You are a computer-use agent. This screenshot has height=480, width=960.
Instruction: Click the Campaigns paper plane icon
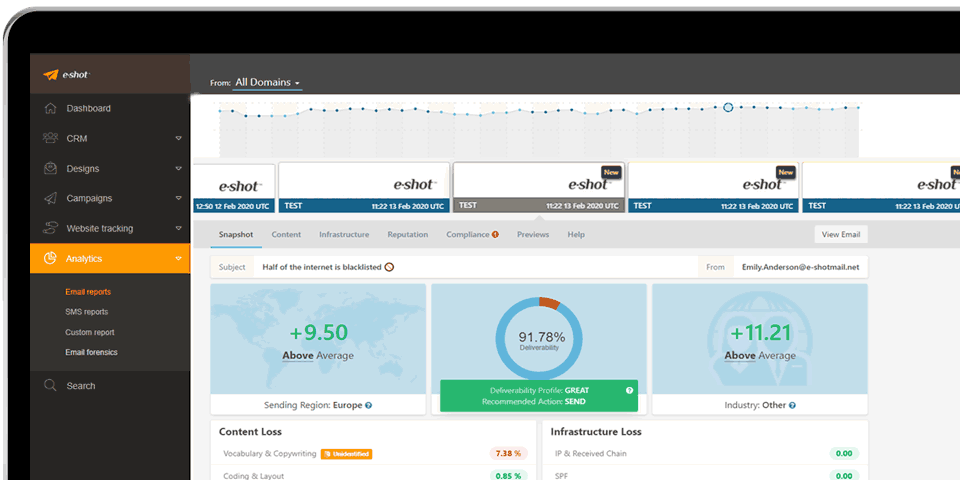pyautogui.click(x=50, y=198)
